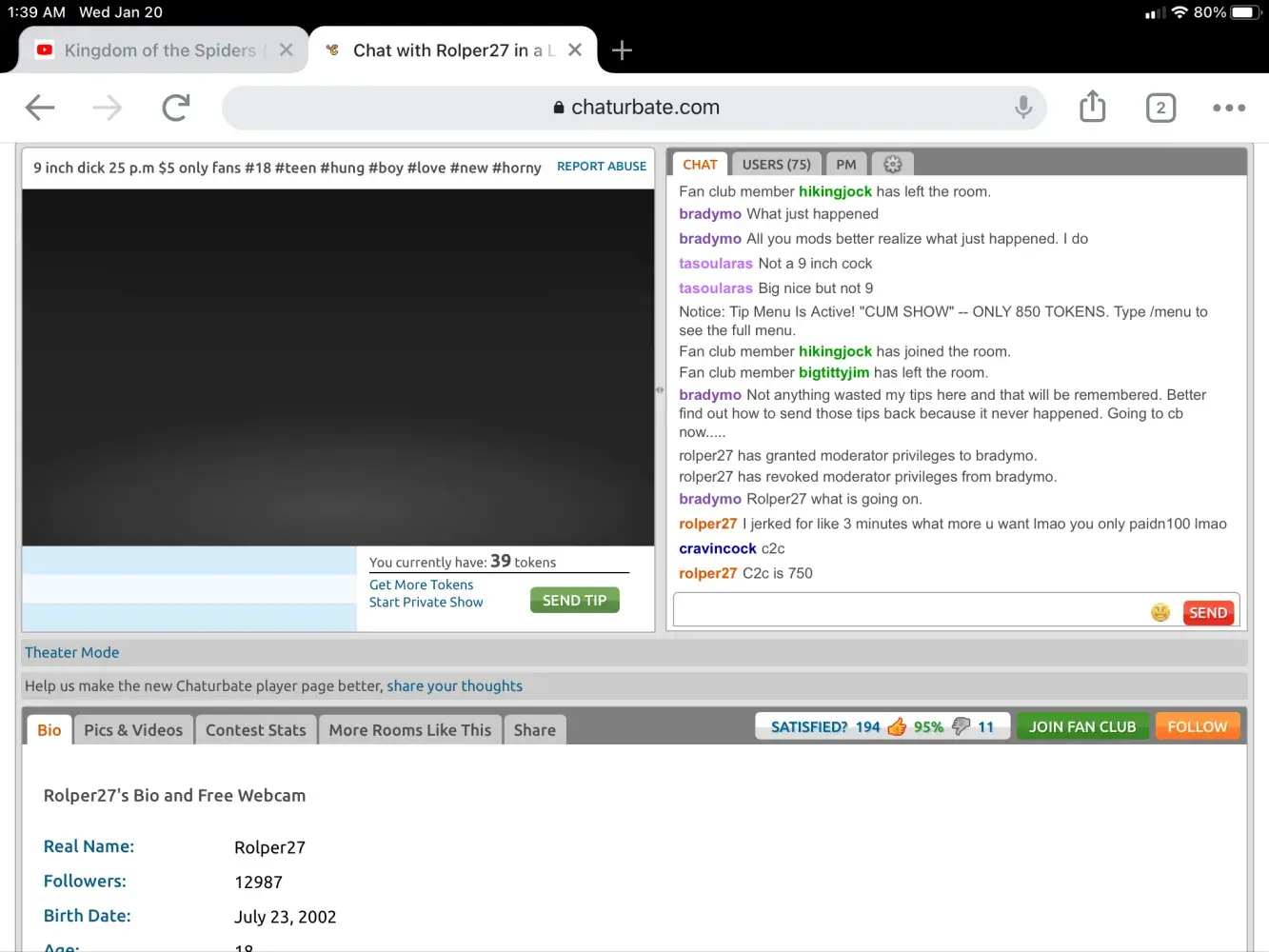Open the browser share sheet icon
This screenshot has width=1269, height=952.
(x=1092, y=107)
